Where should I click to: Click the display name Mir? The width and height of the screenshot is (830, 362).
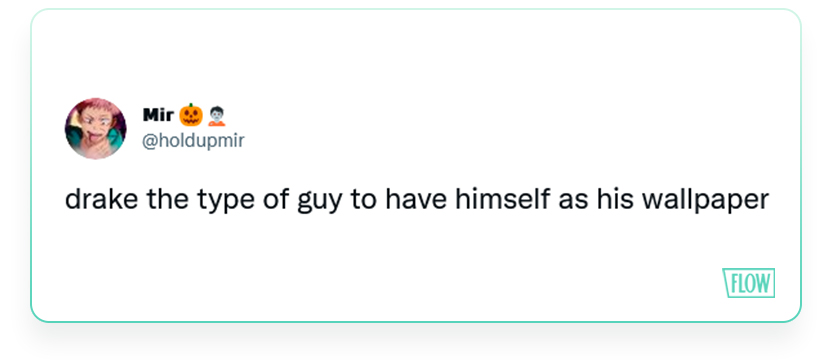pyautogui.click(x=158, y=114)
